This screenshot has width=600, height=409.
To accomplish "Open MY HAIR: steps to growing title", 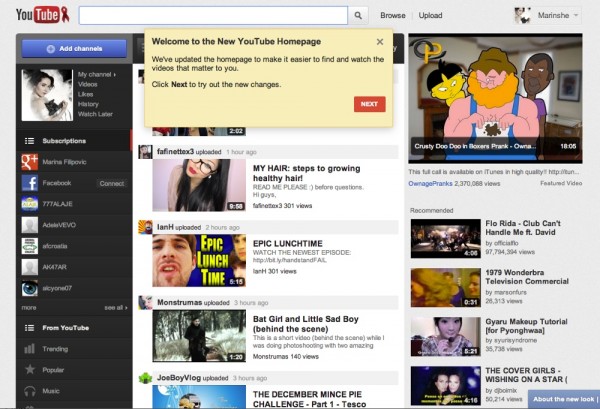I will point(307,173).
